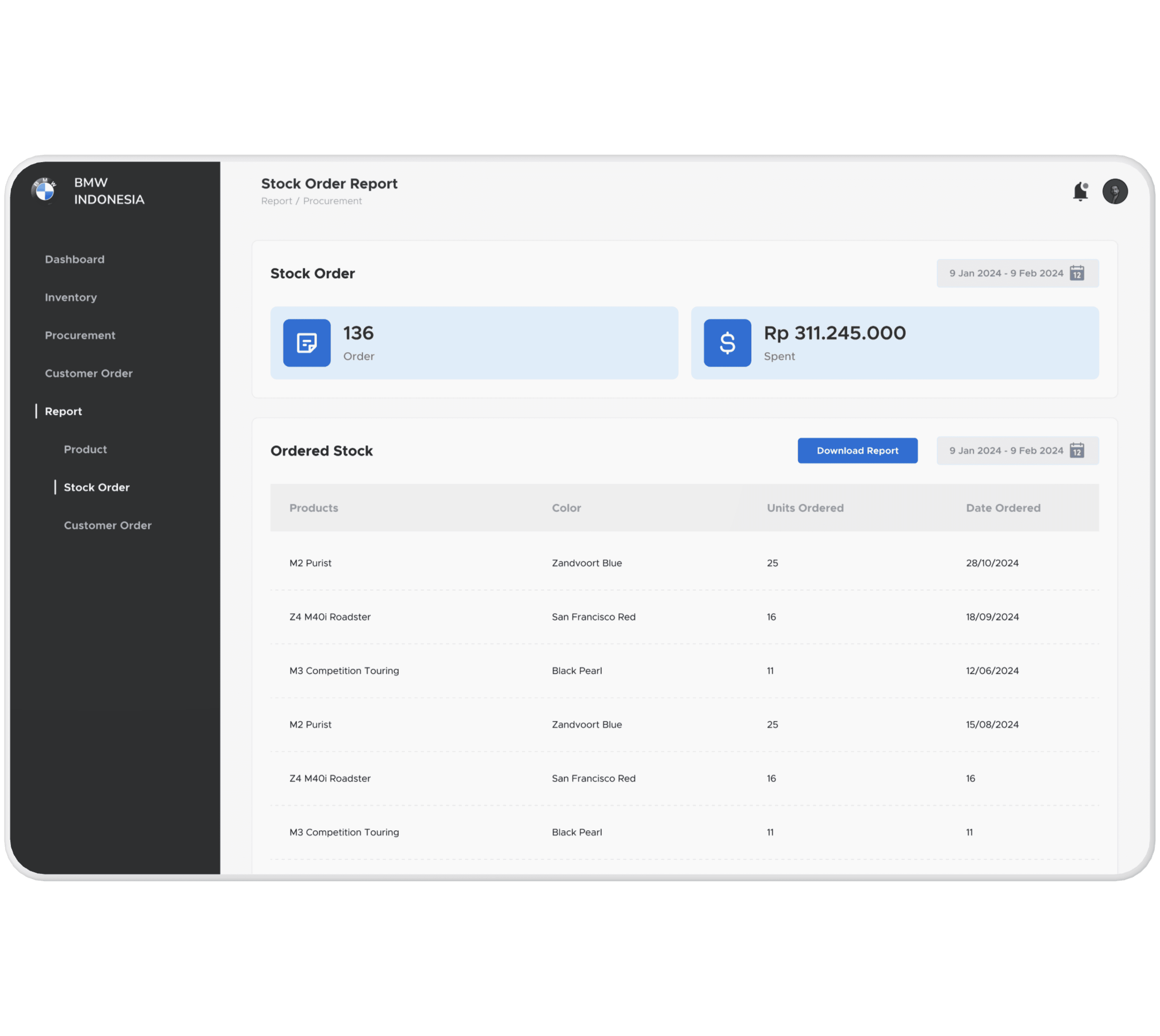The height and width of the screenshot is (1036, 1160).
Task: Select Product under Report
Action: [x=85, y=449]
